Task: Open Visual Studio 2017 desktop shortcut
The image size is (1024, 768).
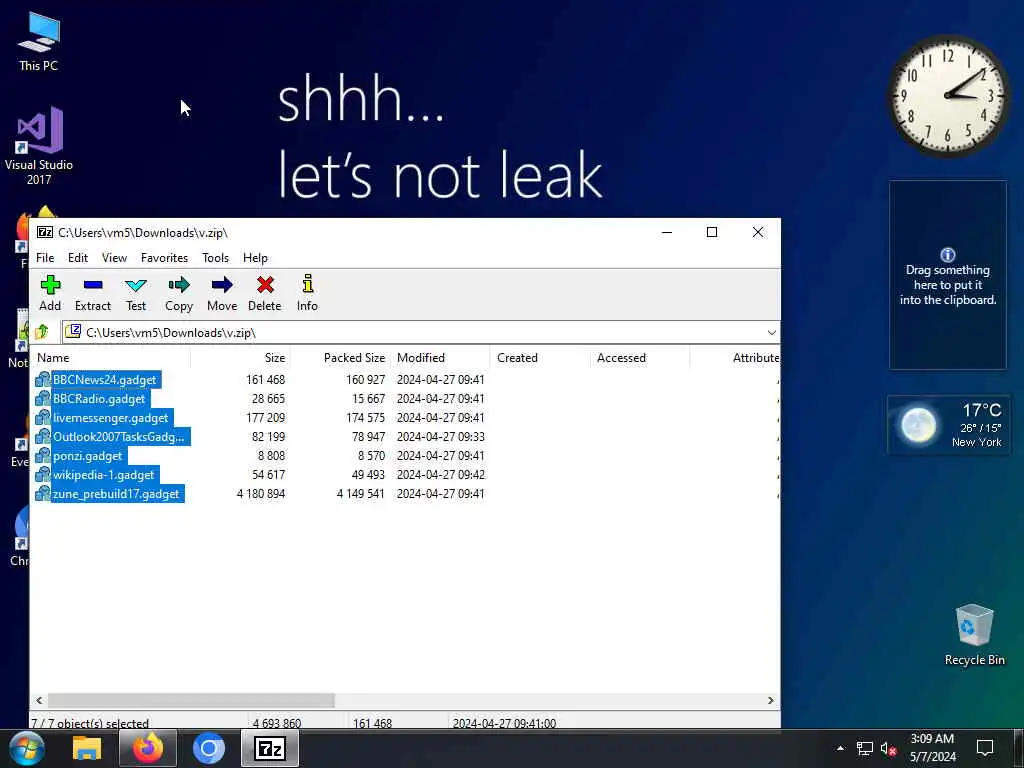Action: 39,145
